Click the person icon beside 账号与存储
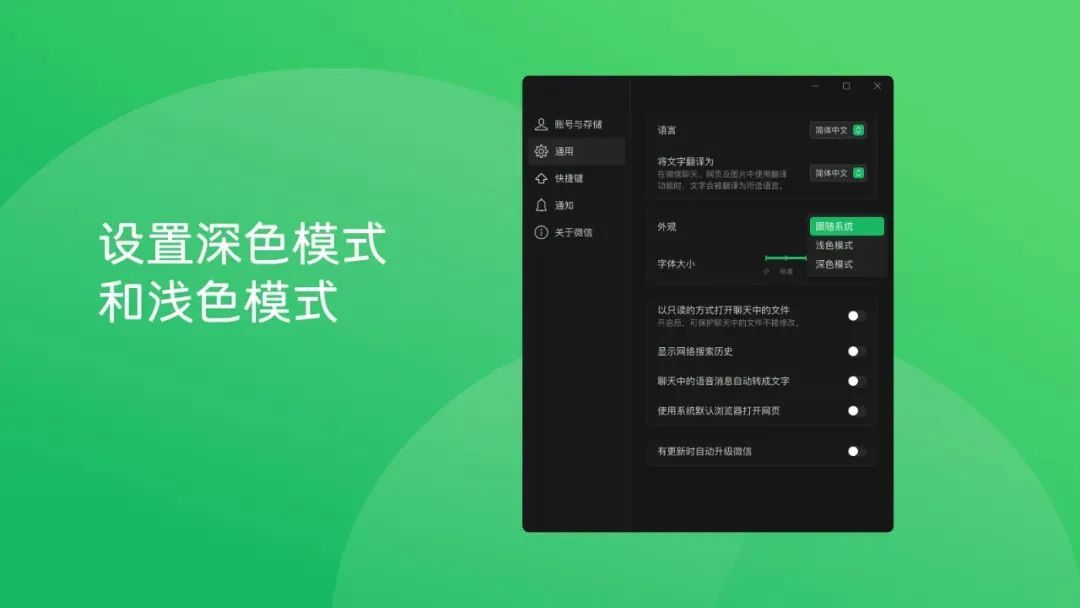Viewport: 1080px width, 608px height. 538,122
